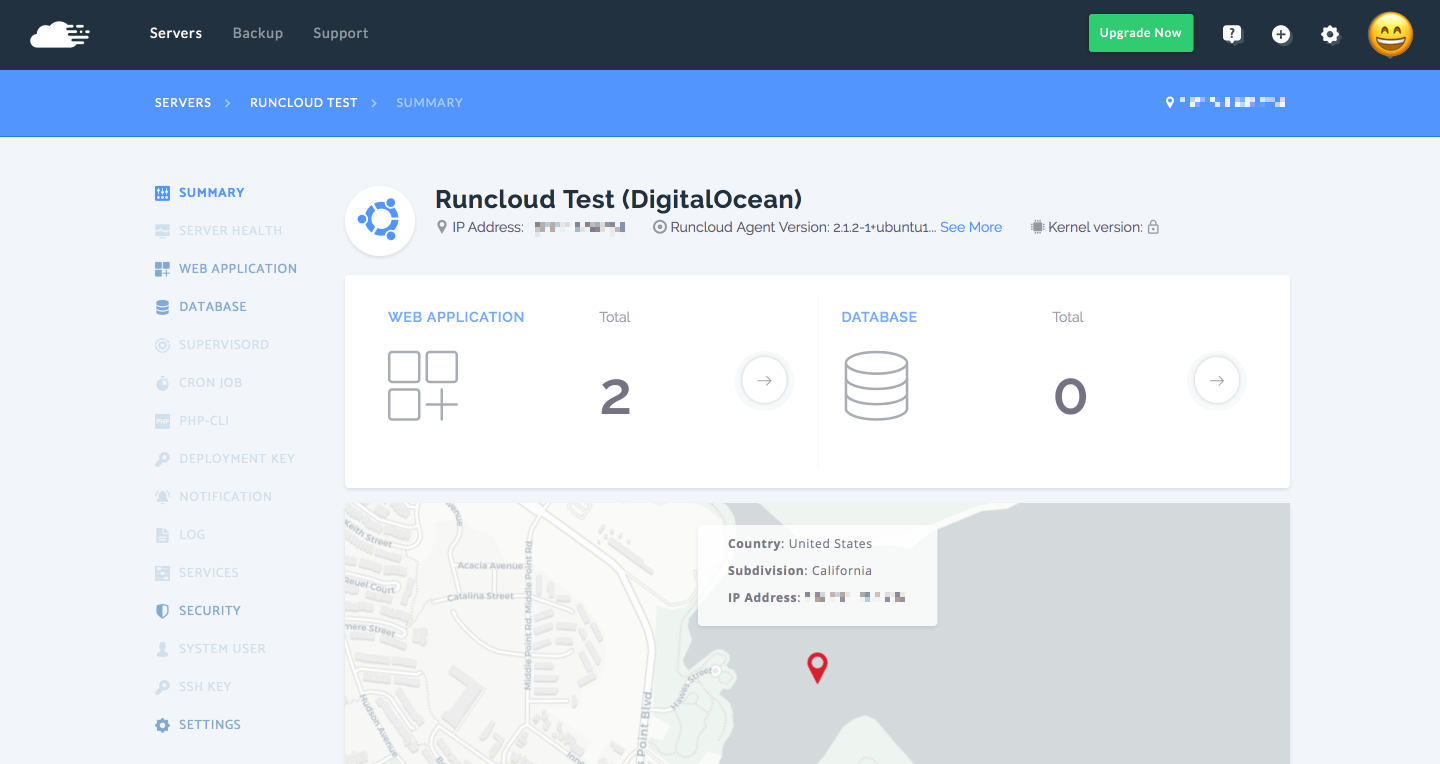
Task: Click the large web application grid icon
Action: [423, 385]
